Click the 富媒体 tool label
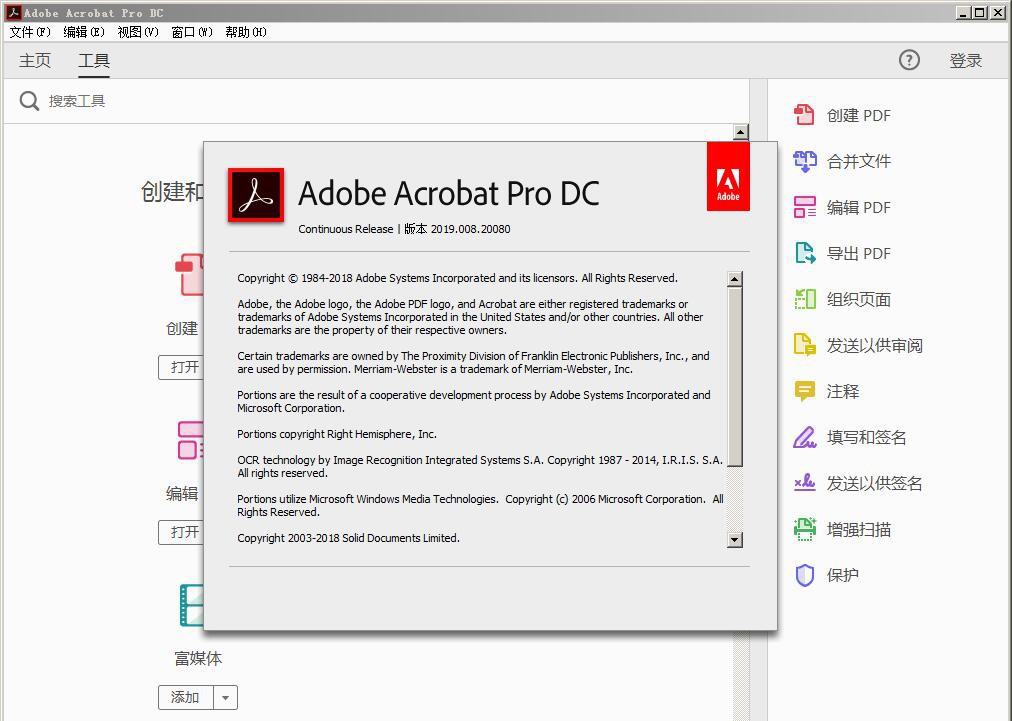The height and width of the screenshot is (721, 1012). [x=198, y=658]
